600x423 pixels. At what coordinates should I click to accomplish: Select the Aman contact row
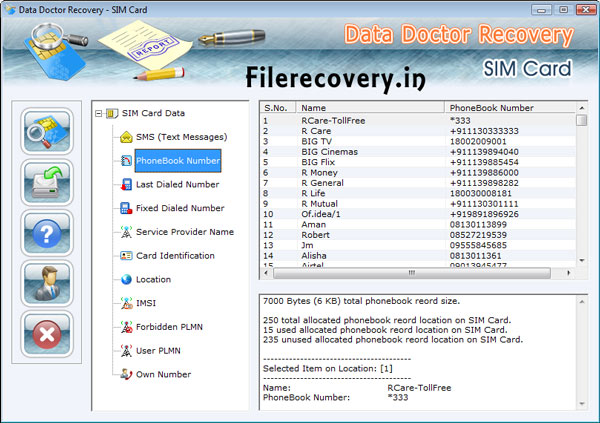pyautogui.click(x=418, y=224)
